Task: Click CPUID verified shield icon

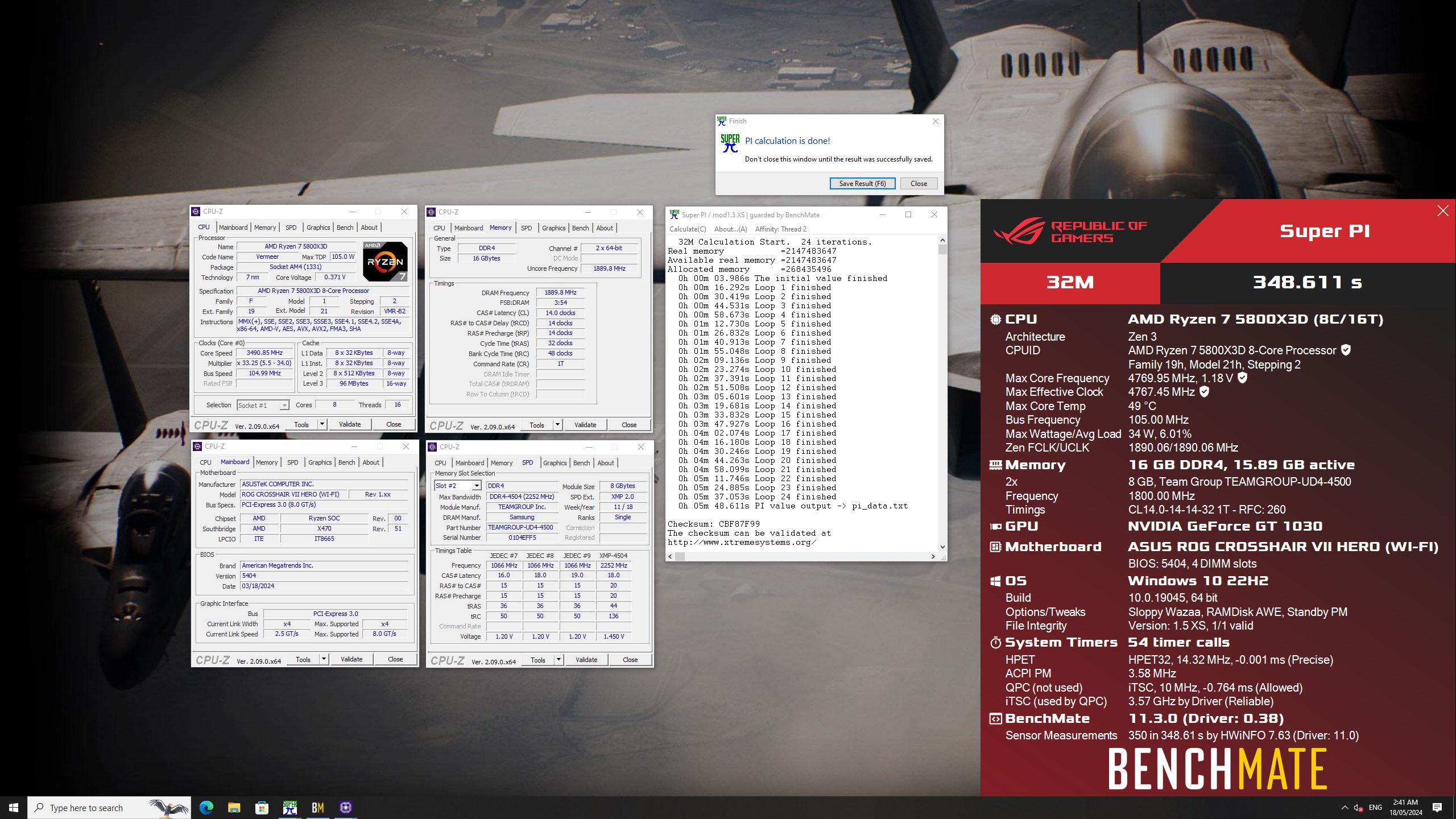Action: (1346, 350)
